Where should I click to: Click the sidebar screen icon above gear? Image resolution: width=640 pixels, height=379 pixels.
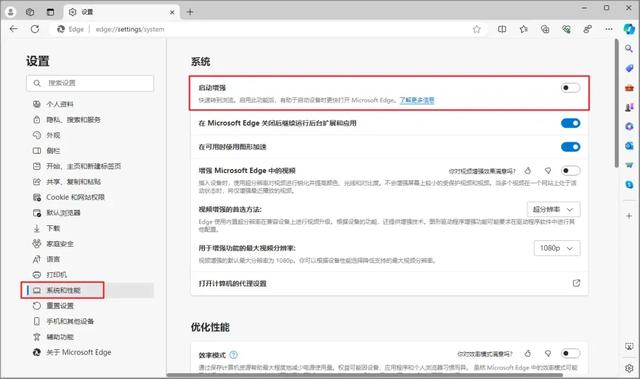pos(629,347)
